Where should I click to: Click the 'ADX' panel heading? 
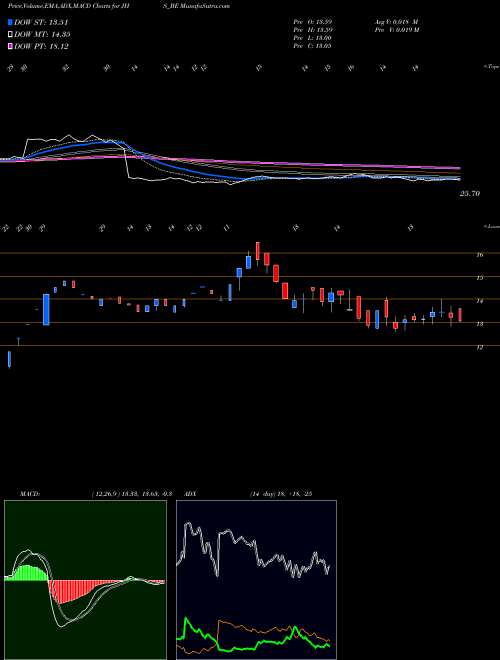[x=190, y=494]
